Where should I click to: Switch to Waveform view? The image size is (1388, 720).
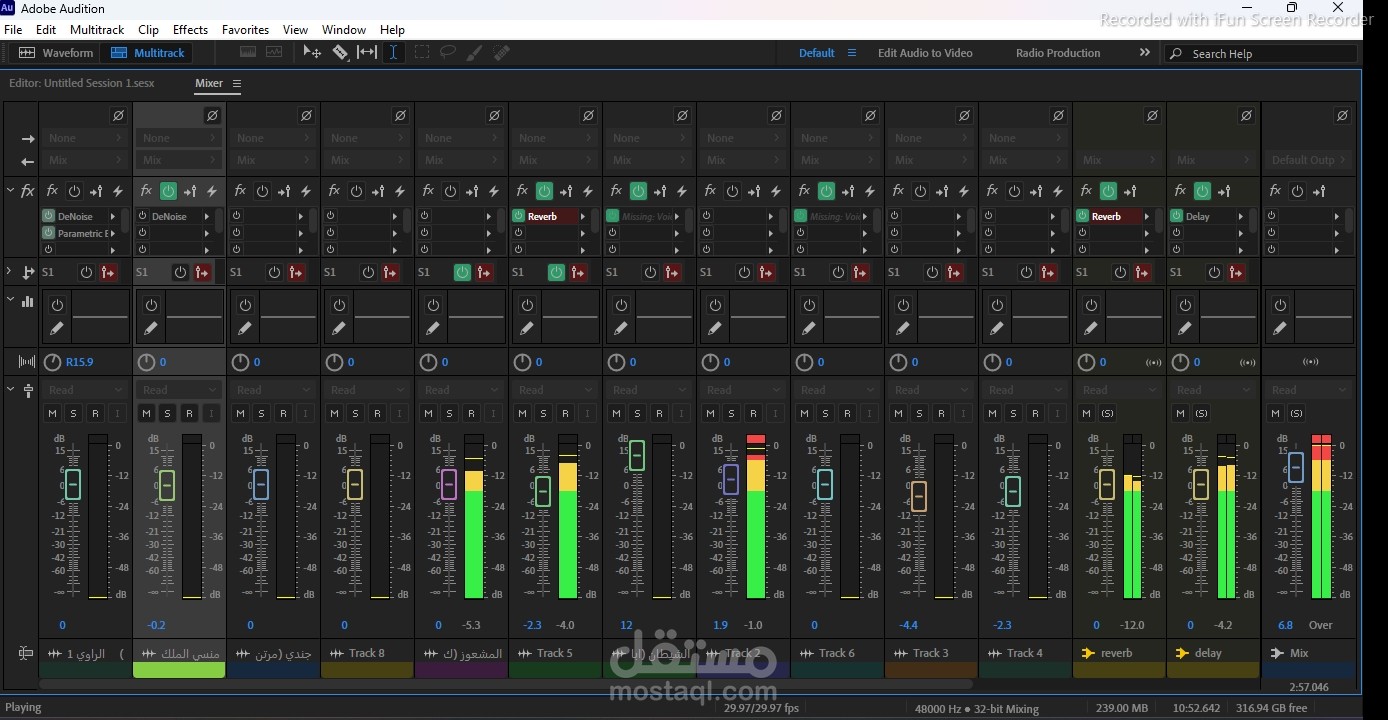(56, 53)
